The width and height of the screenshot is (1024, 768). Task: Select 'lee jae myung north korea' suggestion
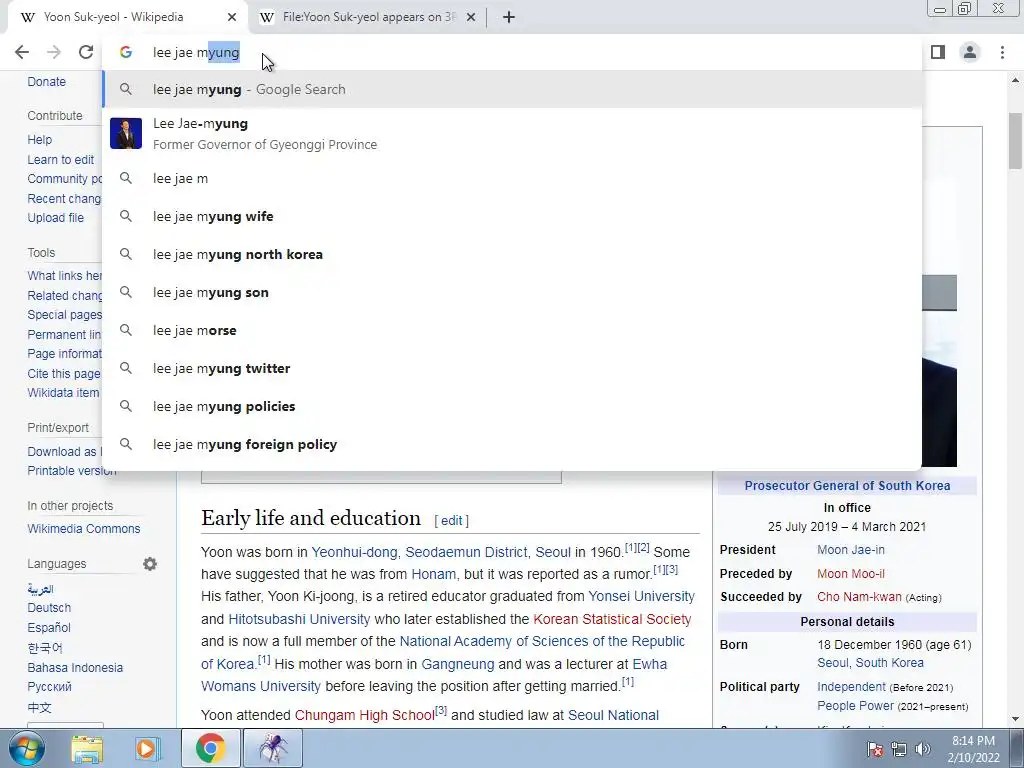pos(512,254)
